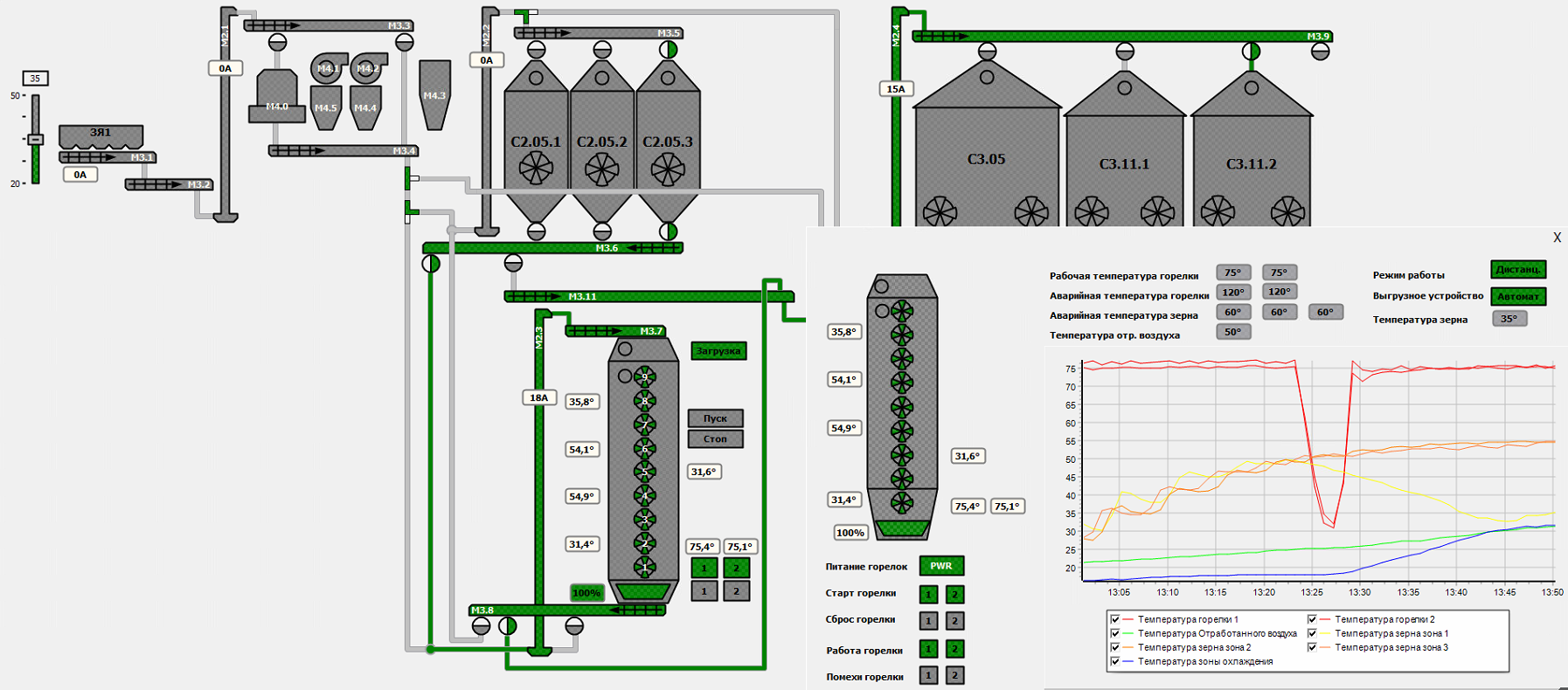Select dryer fan number 1

[645, 567]
